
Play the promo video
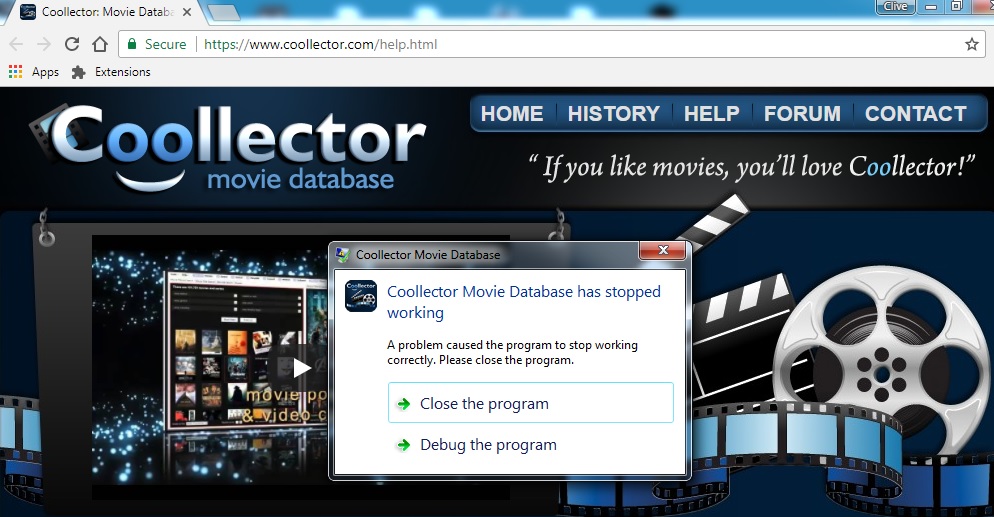[302, 368]
